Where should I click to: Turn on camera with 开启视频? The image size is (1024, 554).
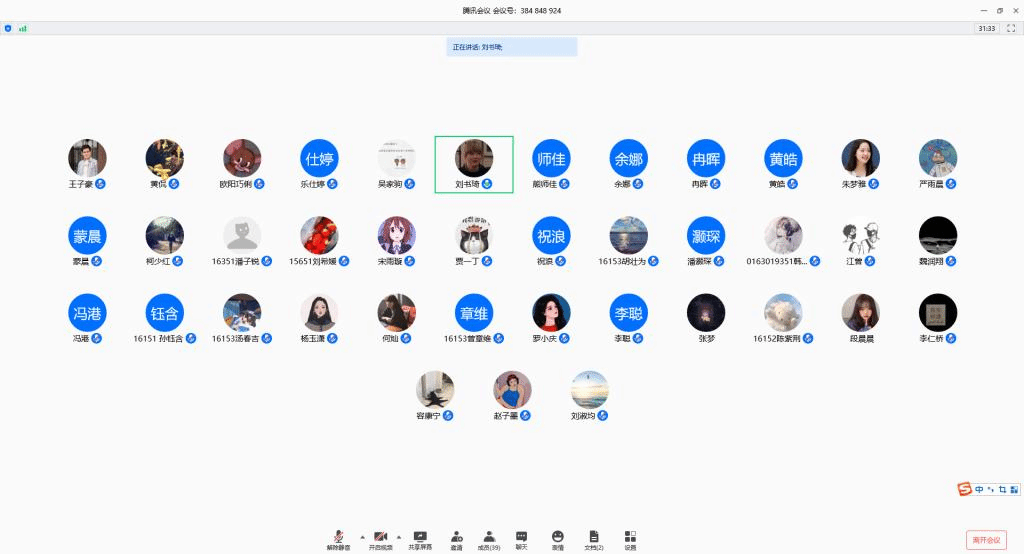380,540
